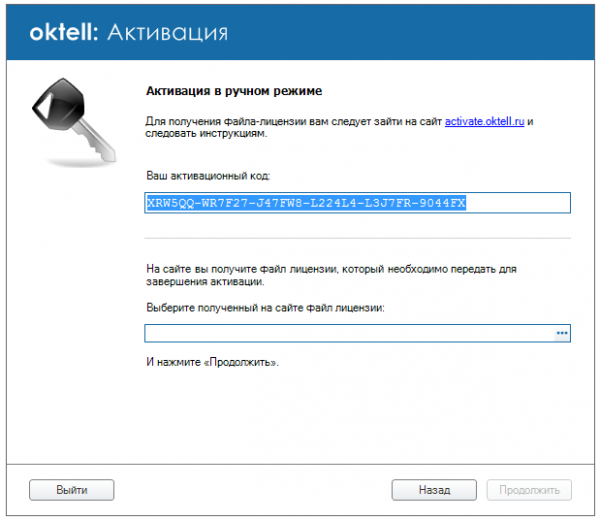The height and width of the screenshot is (521, 600).
Task: Click the empty blue header bar area
Action: [x=420, y=33]
